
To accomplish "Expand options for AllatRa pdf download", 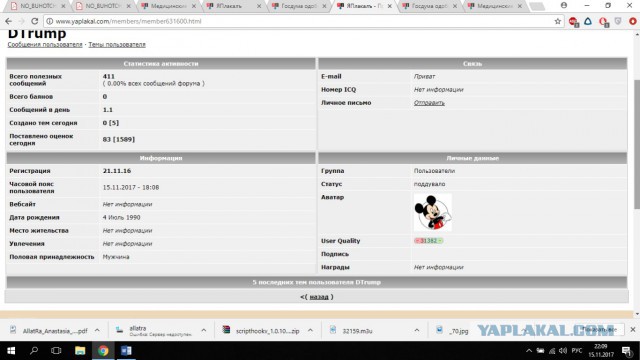I will pos(97,330).
